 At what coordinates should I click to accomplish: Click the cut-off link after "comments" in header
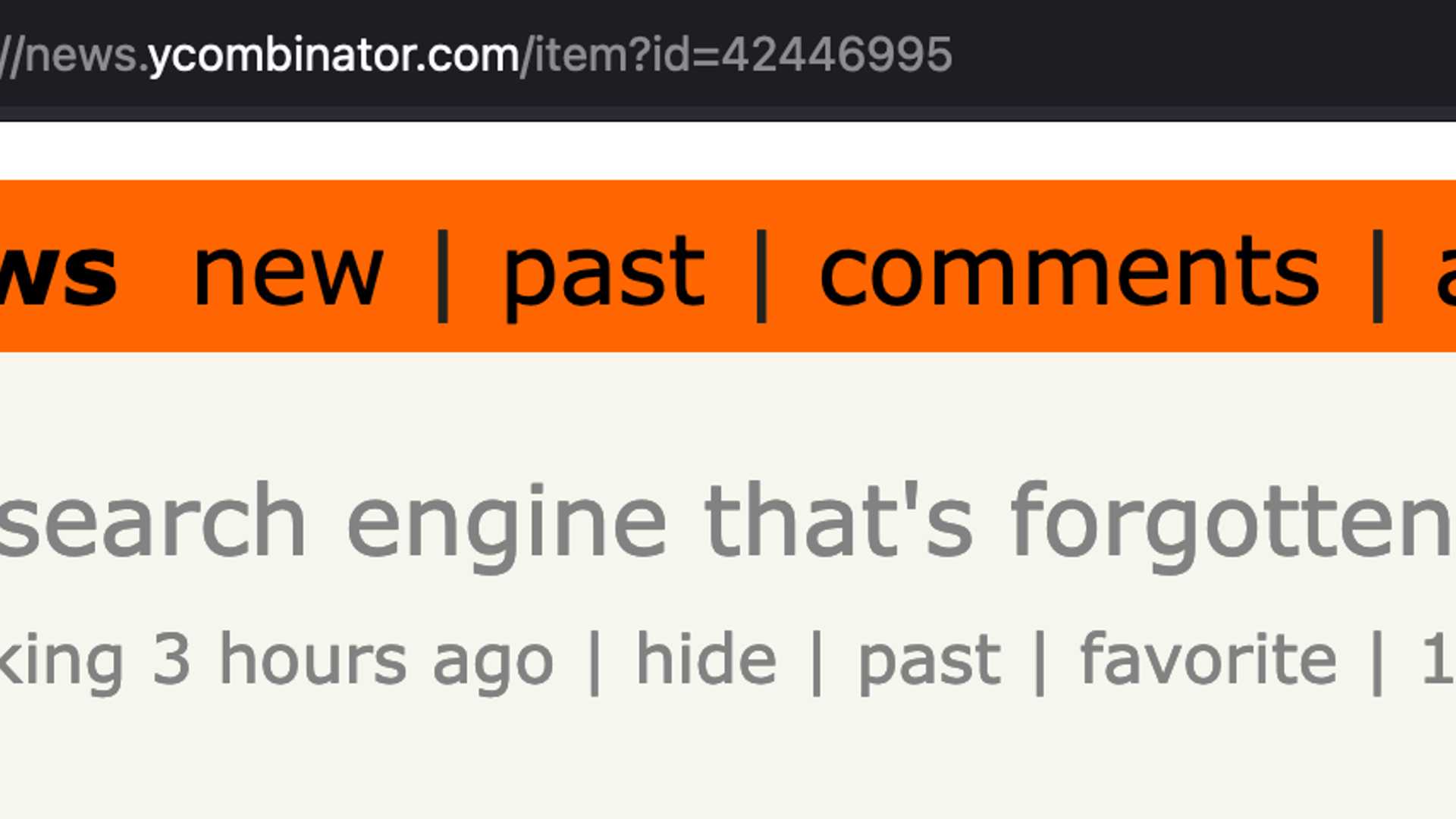1444,273
